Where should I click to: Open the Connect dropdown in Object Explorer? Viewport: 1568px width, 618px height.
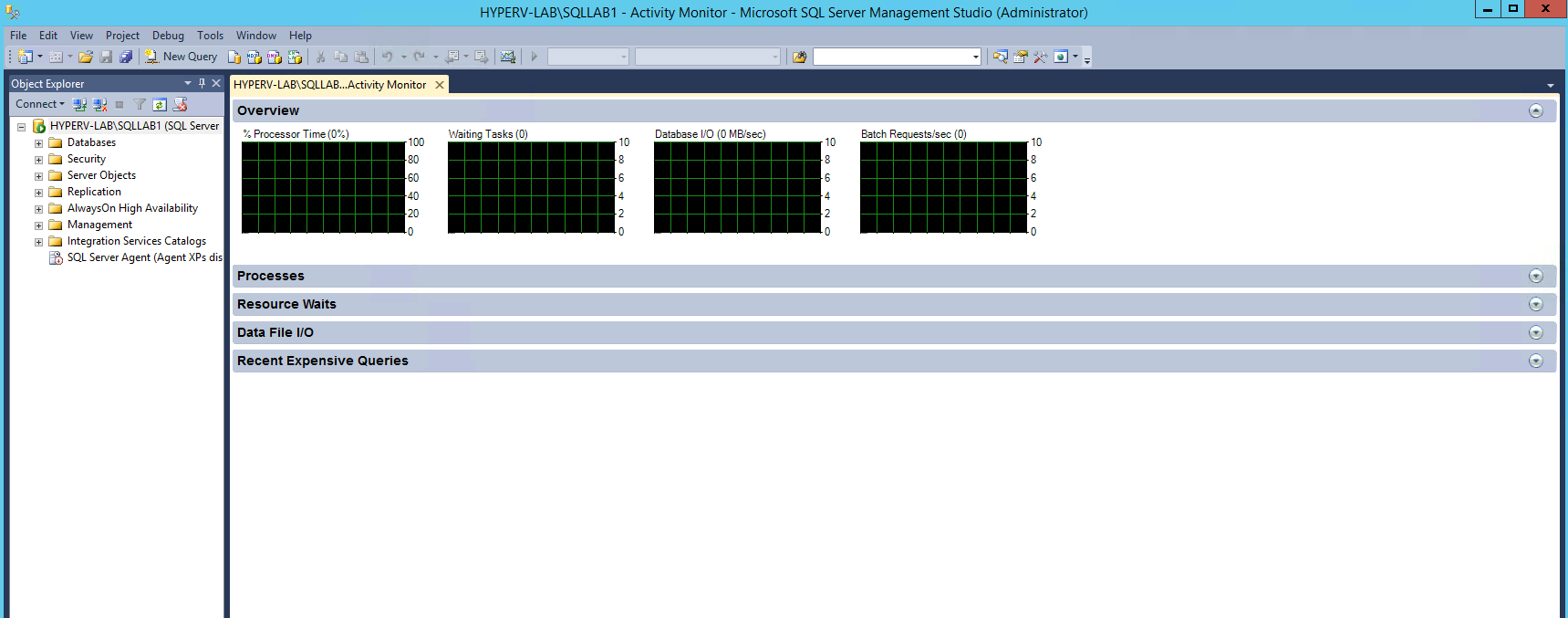40,104
